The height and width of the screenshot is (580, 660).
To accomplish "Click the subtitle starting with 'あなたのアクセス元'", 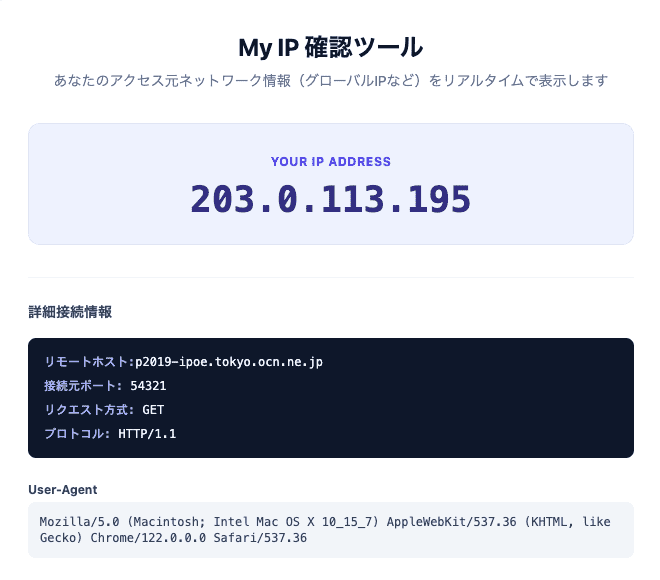I will coord(330,80).
